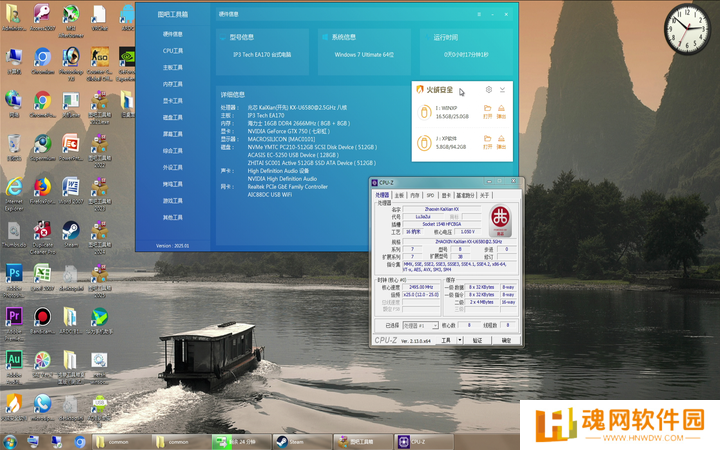The height and width of the screenshot is (450, 720).
Task: Select the Chromium desktop icon
Action: click(x=43, y=61)
